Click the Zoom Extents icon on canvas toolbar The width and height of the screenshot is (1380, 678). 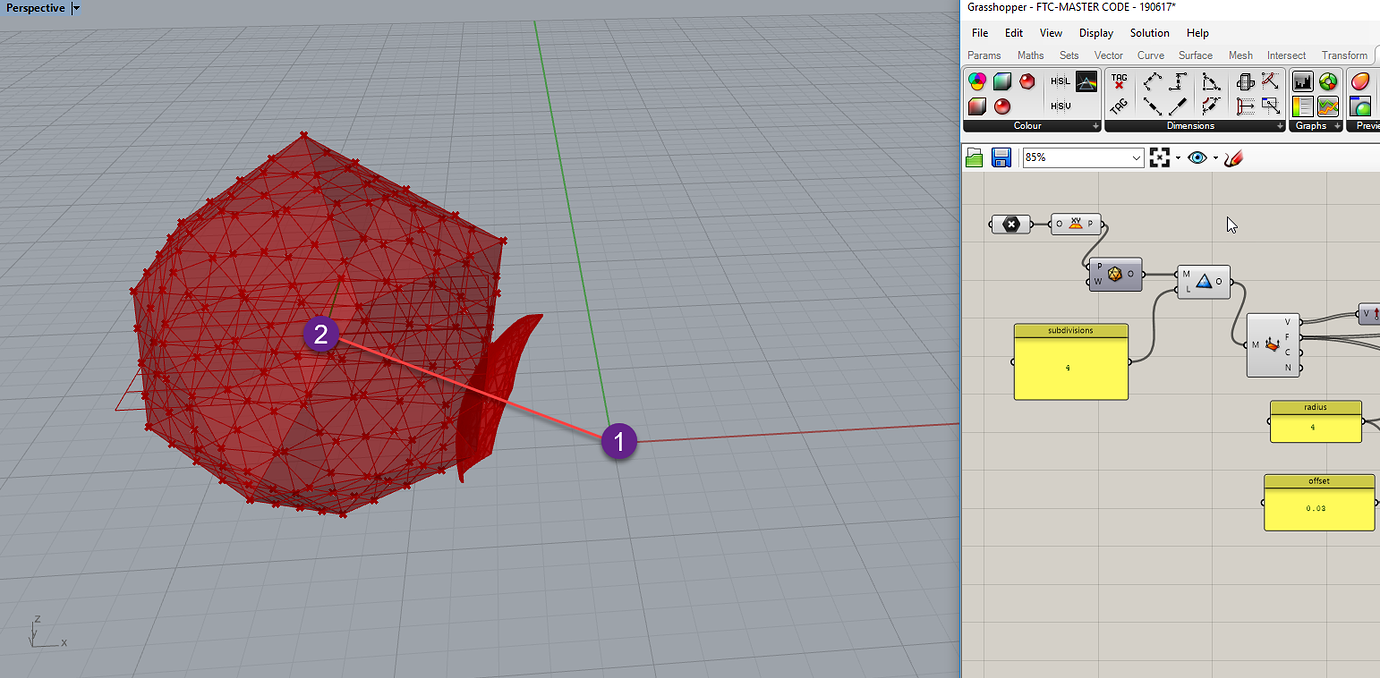point(1160,157)
